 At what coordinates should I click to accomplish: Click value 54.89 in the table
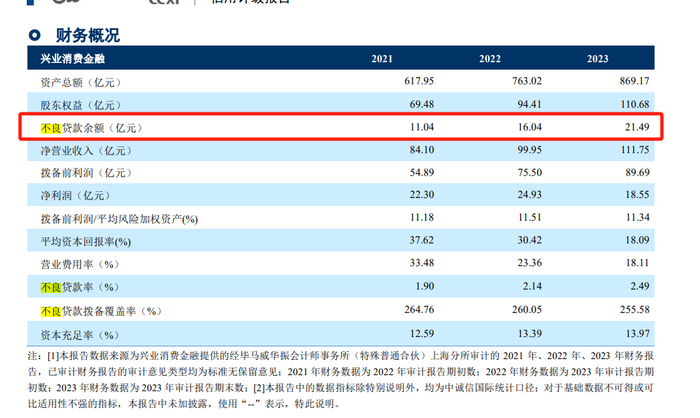click(422, 172)
